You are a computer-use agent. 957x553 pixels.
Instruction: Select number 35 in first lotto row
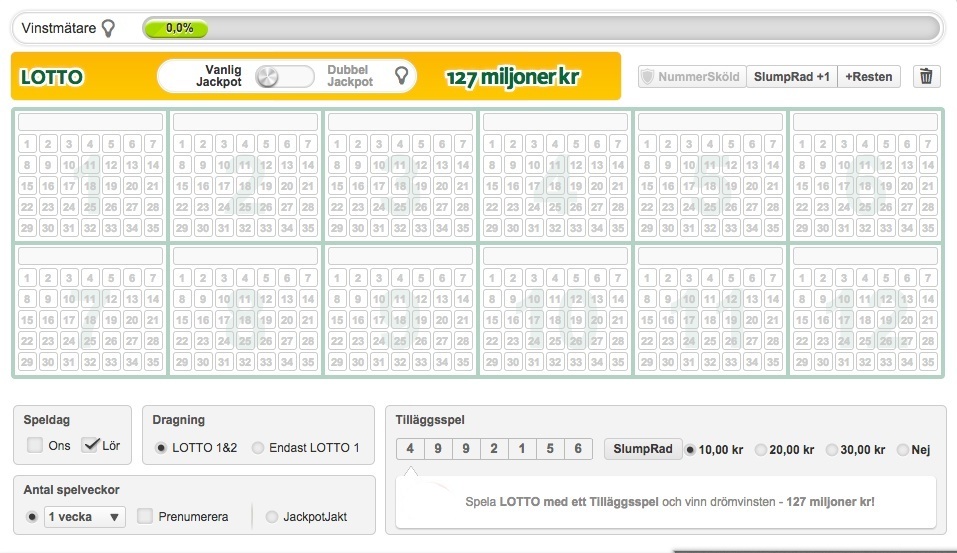coord(153,228)
